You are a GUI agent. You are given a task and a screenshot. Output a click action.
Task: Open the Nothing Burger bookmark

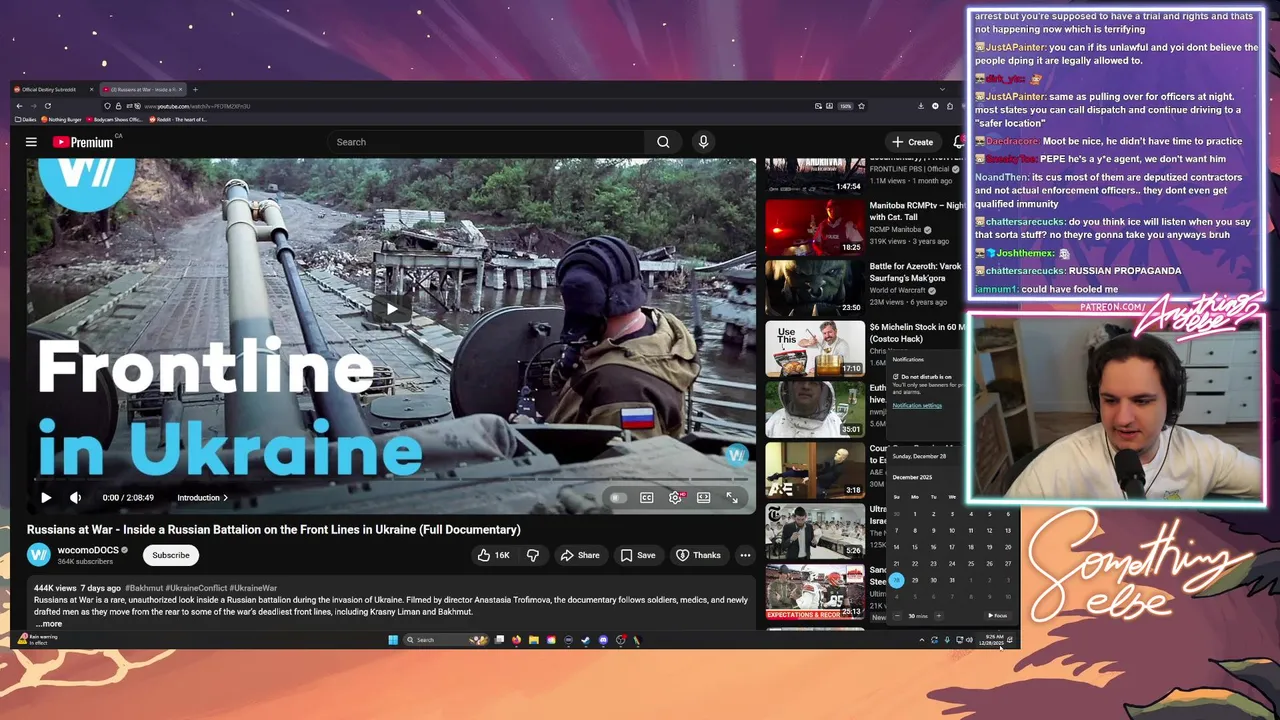(x=62, y=119)
